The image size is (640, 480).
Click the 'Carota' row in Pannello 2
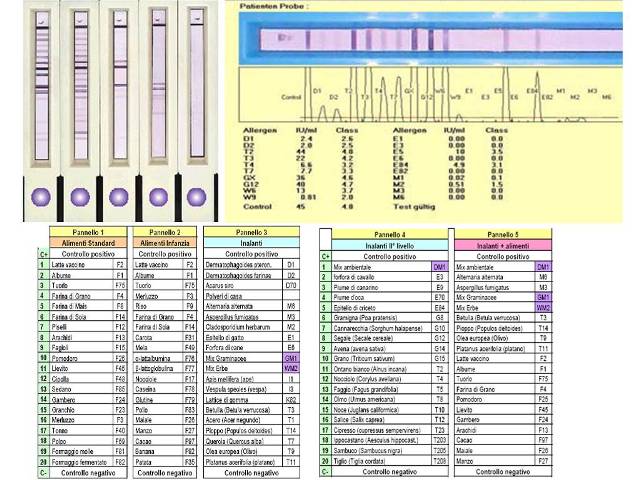point(165,338)
